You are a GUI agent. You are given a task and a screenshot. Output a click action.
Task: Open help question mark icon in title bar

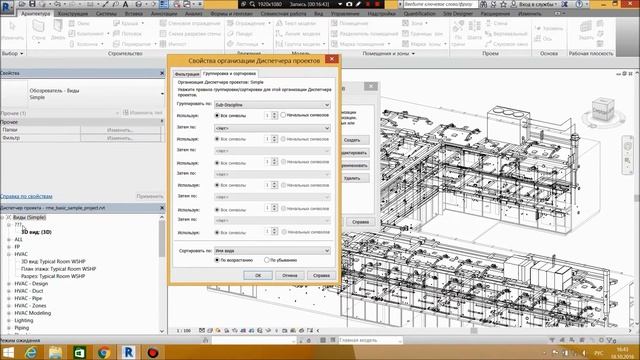579,4
